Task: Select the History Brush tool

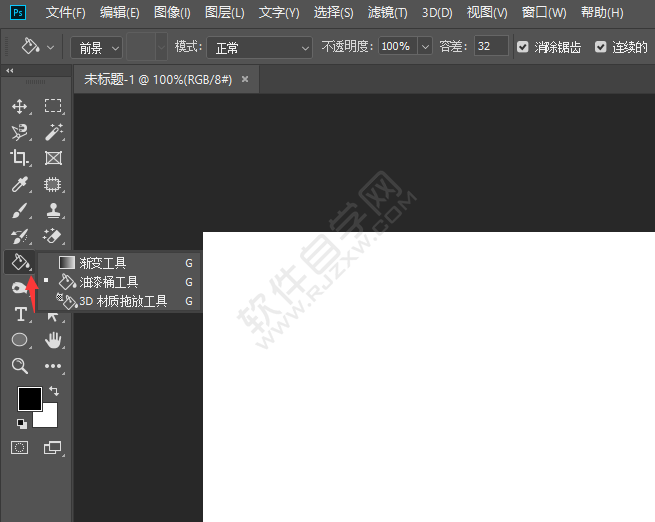Action: point(20,236)
